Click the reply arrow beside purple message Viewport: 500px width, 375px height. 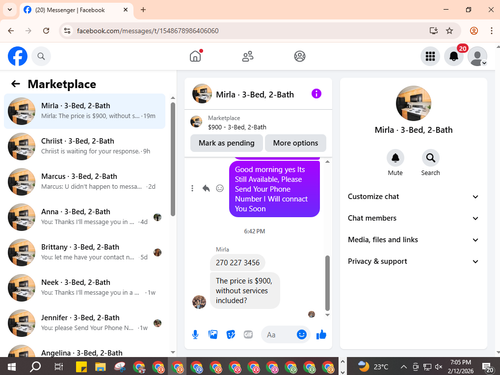pyautogui.click(x=206, y=188)
